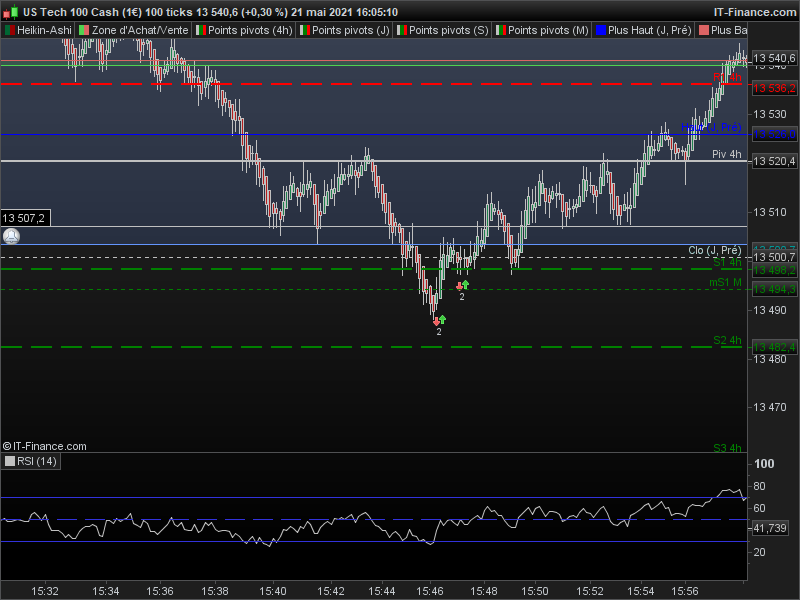Screen dimensions: 800x600
Task: Click the green price tag 13 498,2
Action: [x=774, y=270]
